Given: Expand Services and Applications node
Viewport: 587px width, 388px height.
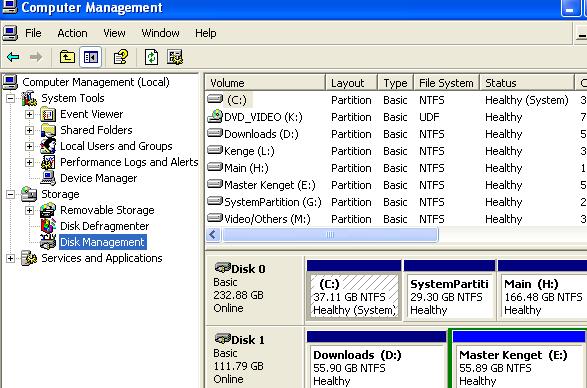Looking at the screenshot, I should coord(10,258).
